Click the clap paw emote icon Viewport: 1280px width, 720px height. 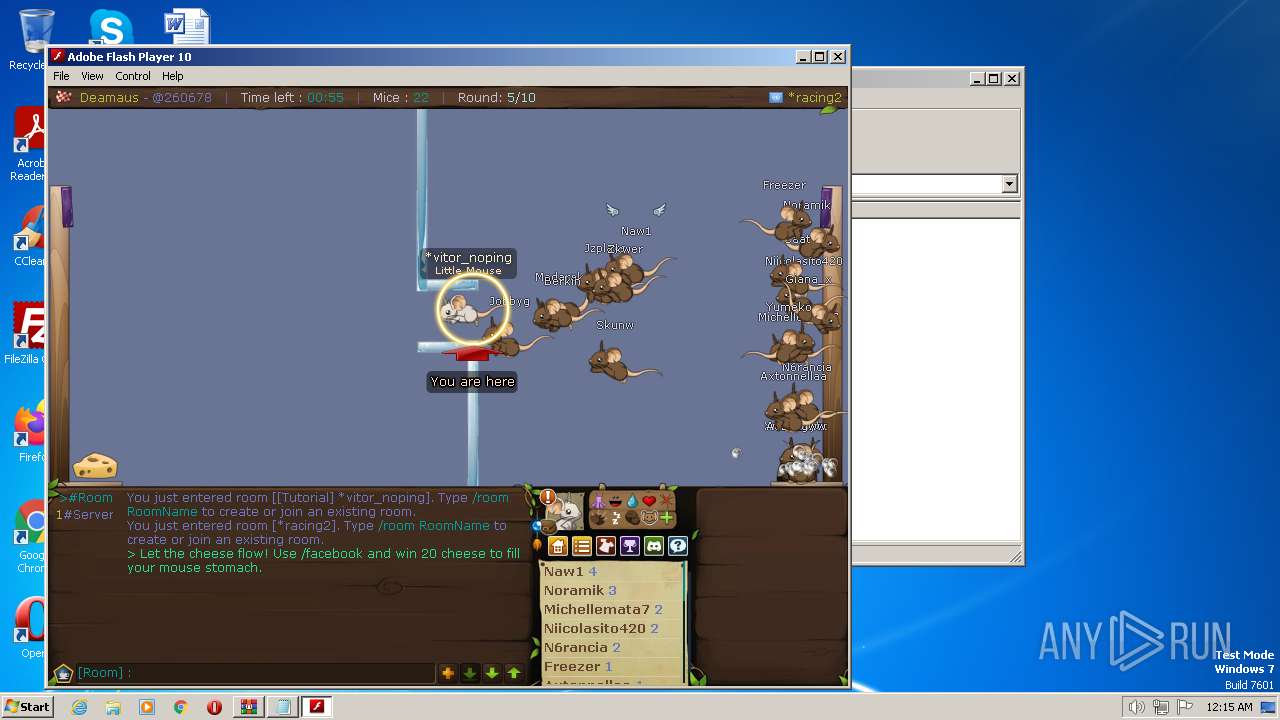point(598,518)
